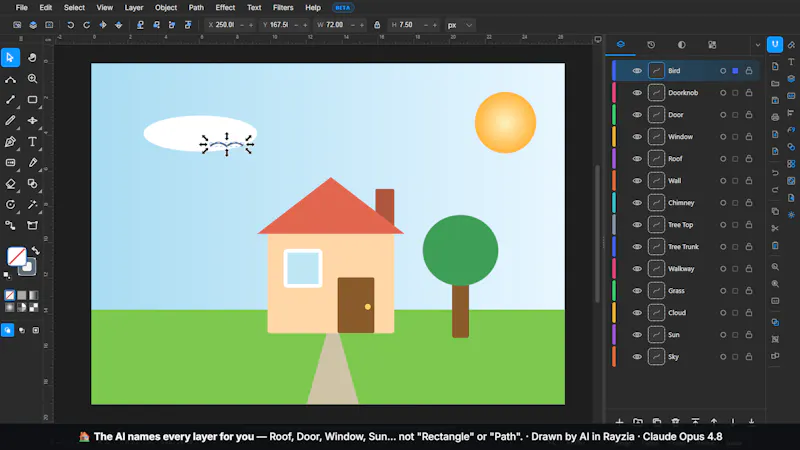Move layer up with arrow icon
The width and height of the screenshot is (800, 450).
714,421
